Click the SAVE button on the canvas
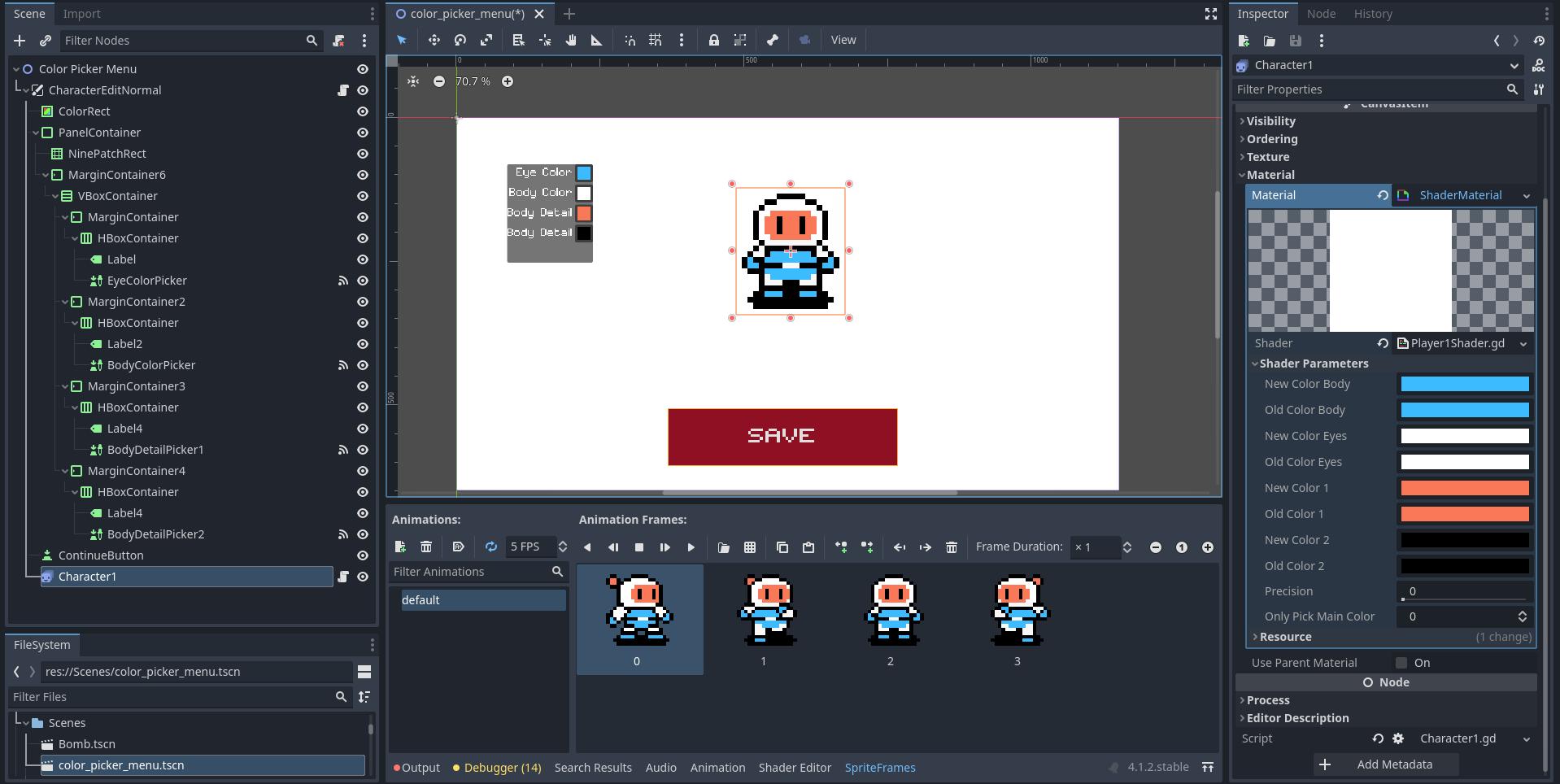Screen dimensions: 1560x784 [x=782, y=437]
